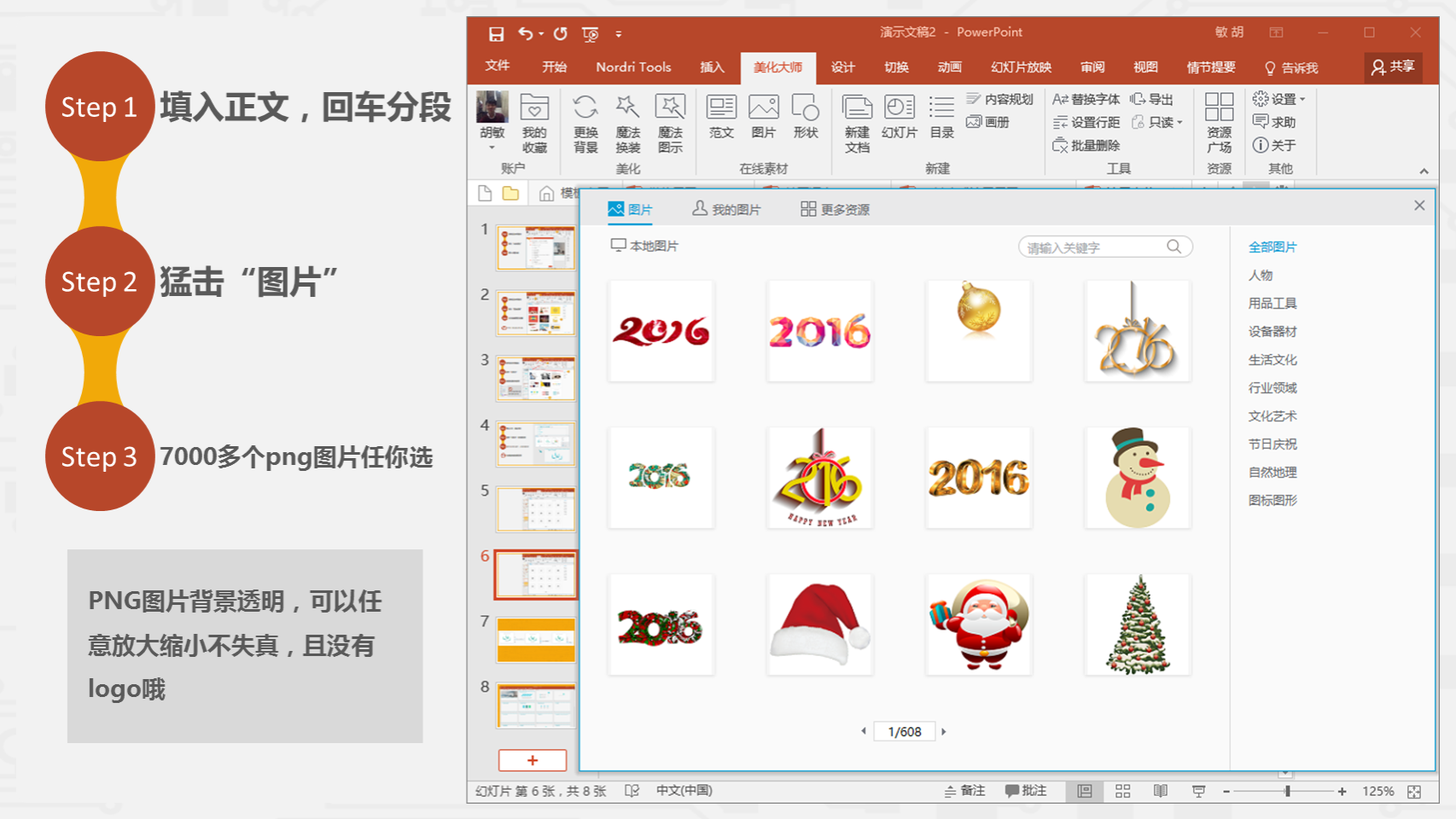Click the picture keyword search field
Screen dimensions: 1456x819
1105,247
